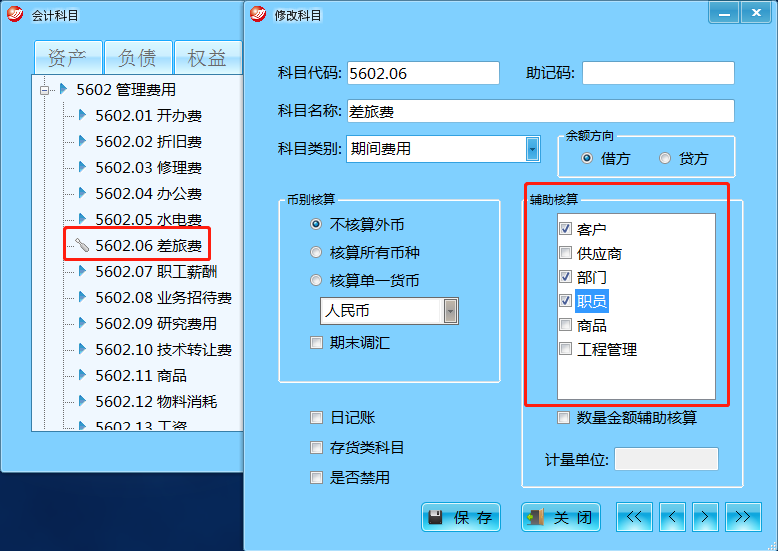Jump to first record with << button
This screenshot has width=778, height=551.
634,517
